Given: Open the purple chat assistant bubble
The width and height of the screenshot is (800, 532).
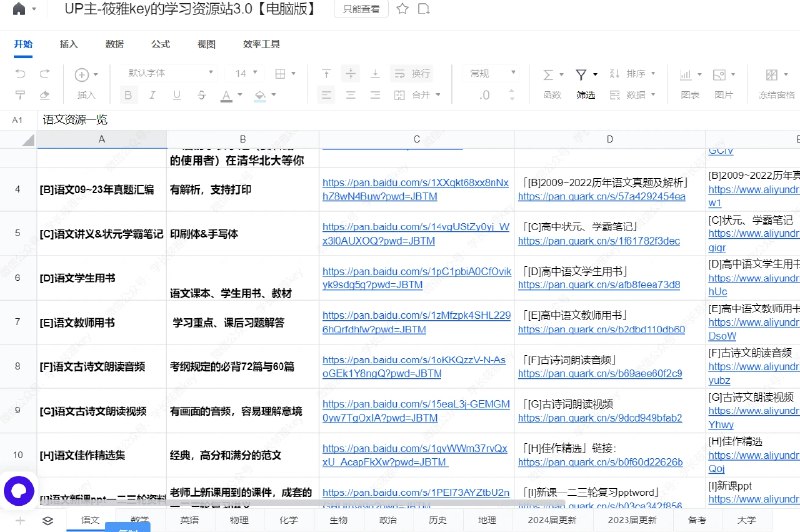Looking at the screenshot, I should [19, 491].
